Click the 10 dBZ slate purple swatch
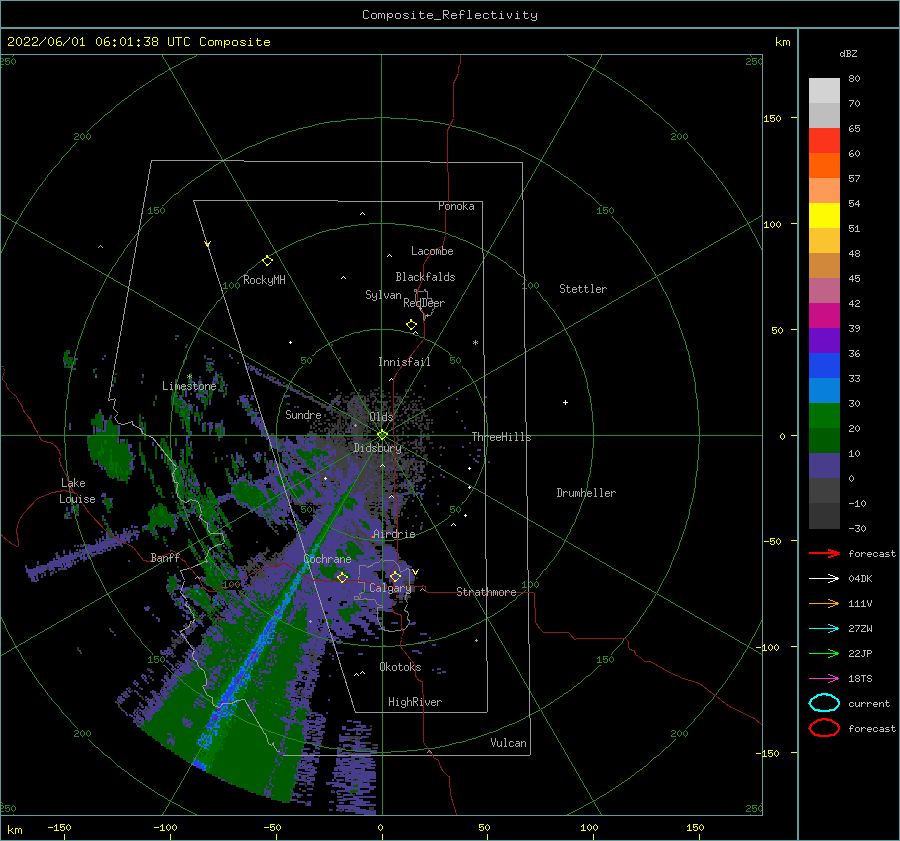Screen dimensions: 900x841 824,466
